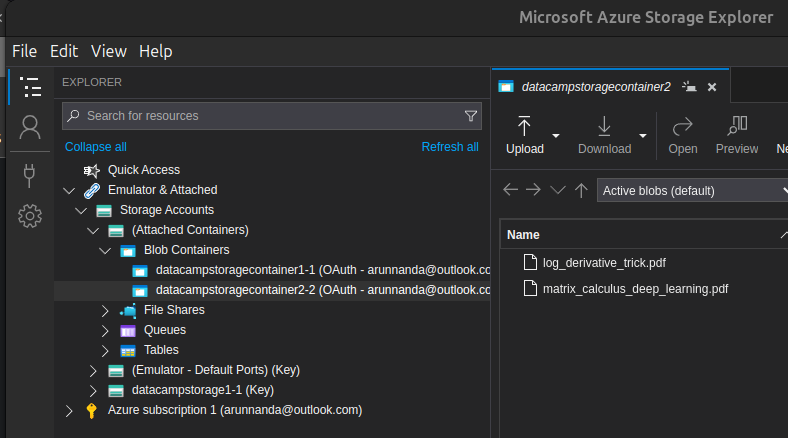Image resolution: width=788 pixels, height=438 pixels.
Task: Click the Queues icon
Action: point(128,331)
